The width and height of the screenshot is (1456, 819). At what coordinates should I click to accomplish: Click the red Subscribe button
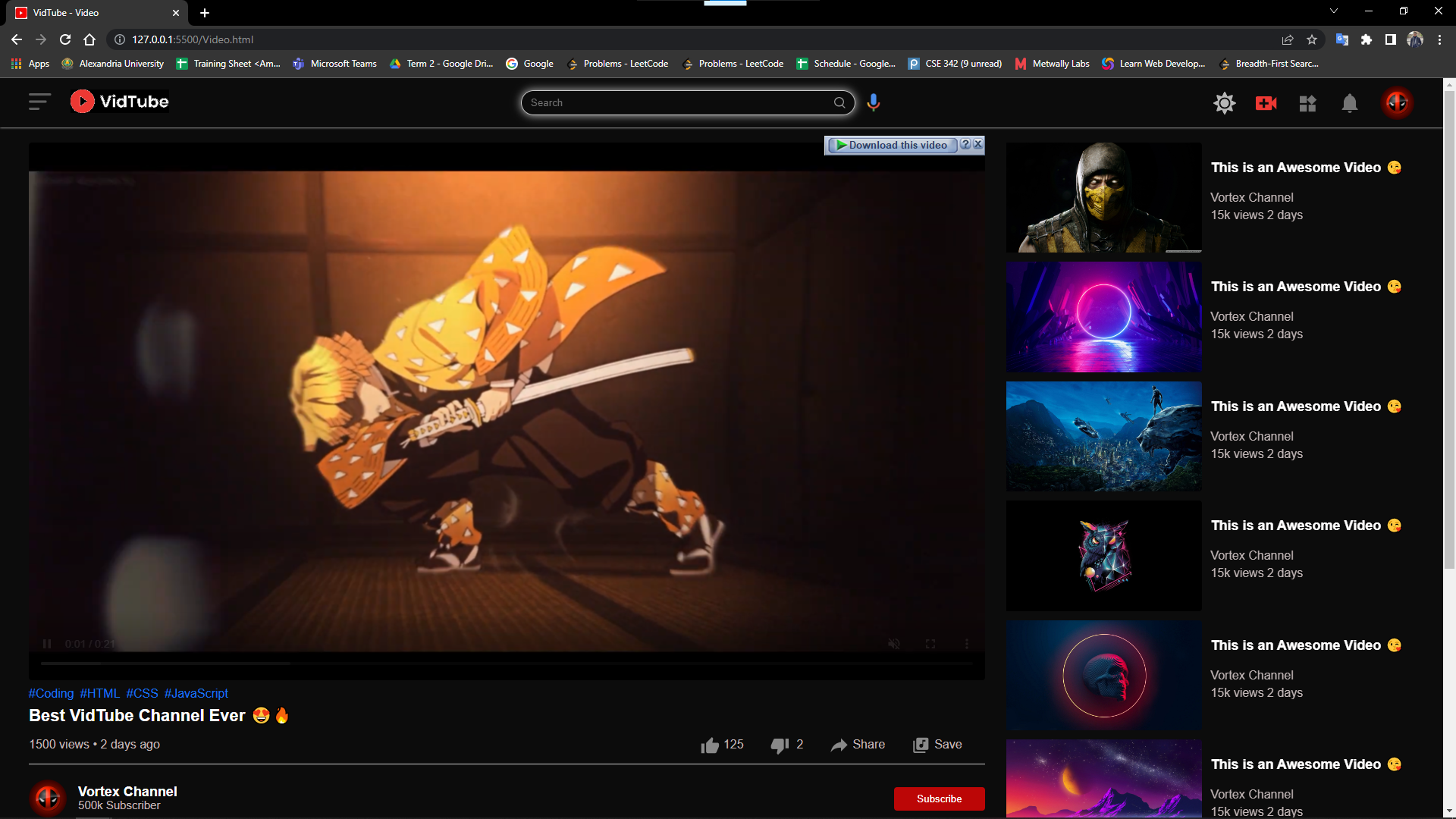pos(939,799)
